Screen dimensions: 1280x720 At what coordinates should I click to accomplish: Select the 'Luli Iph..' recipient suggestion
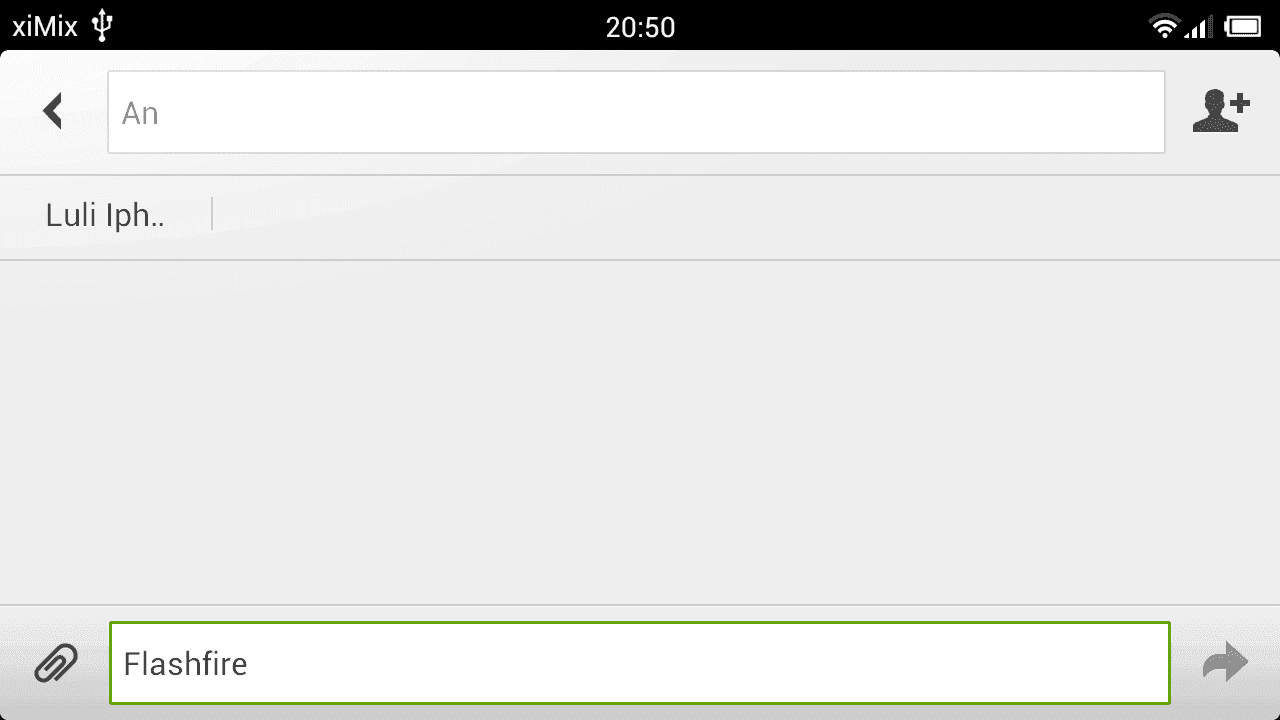(105, 214)
